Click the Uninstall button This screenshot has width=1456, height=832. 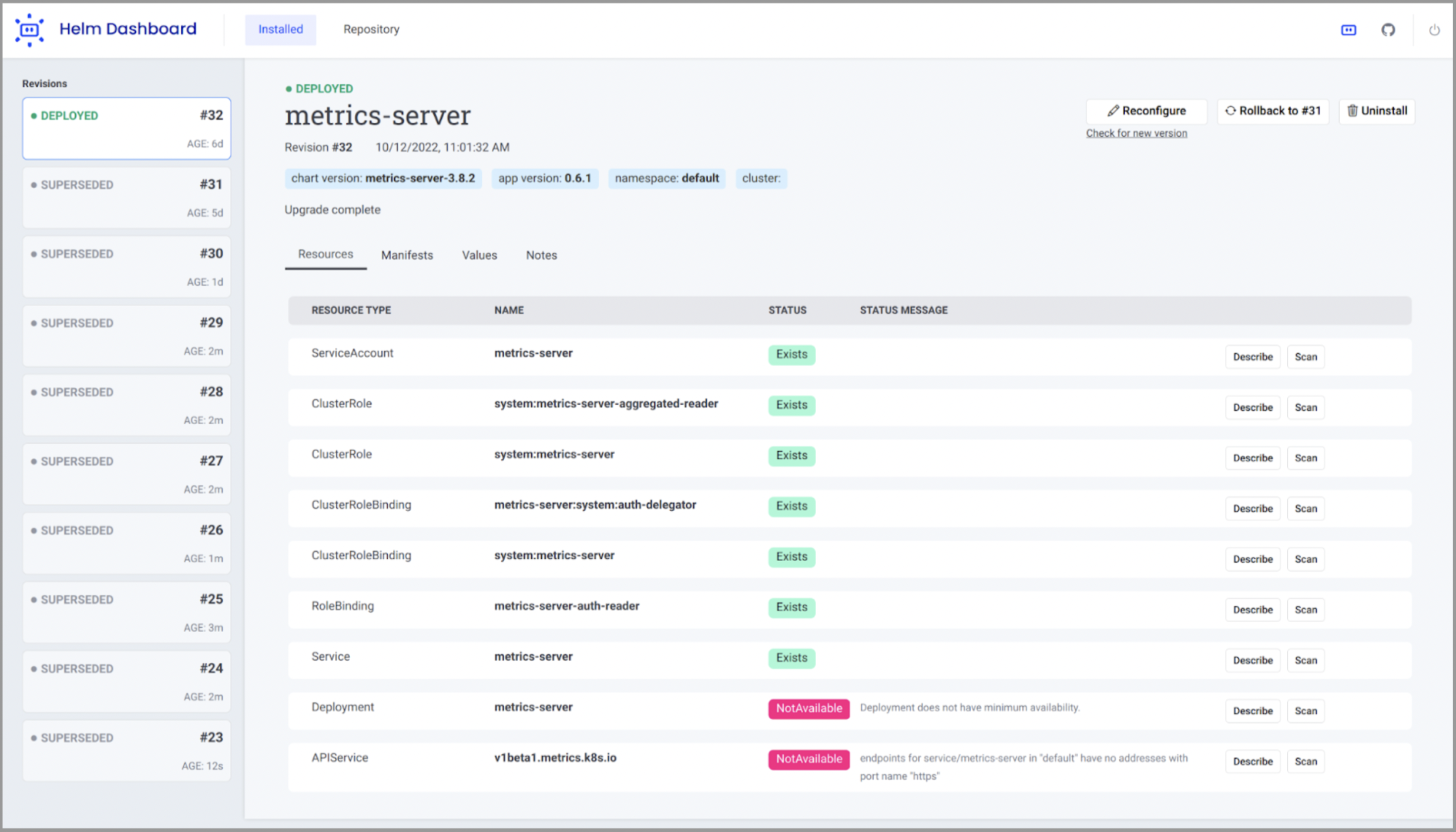pos(1377,111)
